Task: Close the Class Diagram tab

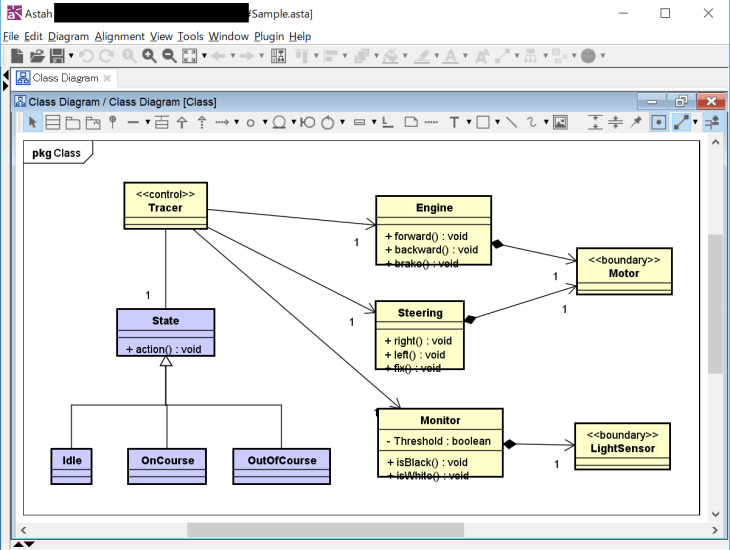Action: (x=107, y=78)
